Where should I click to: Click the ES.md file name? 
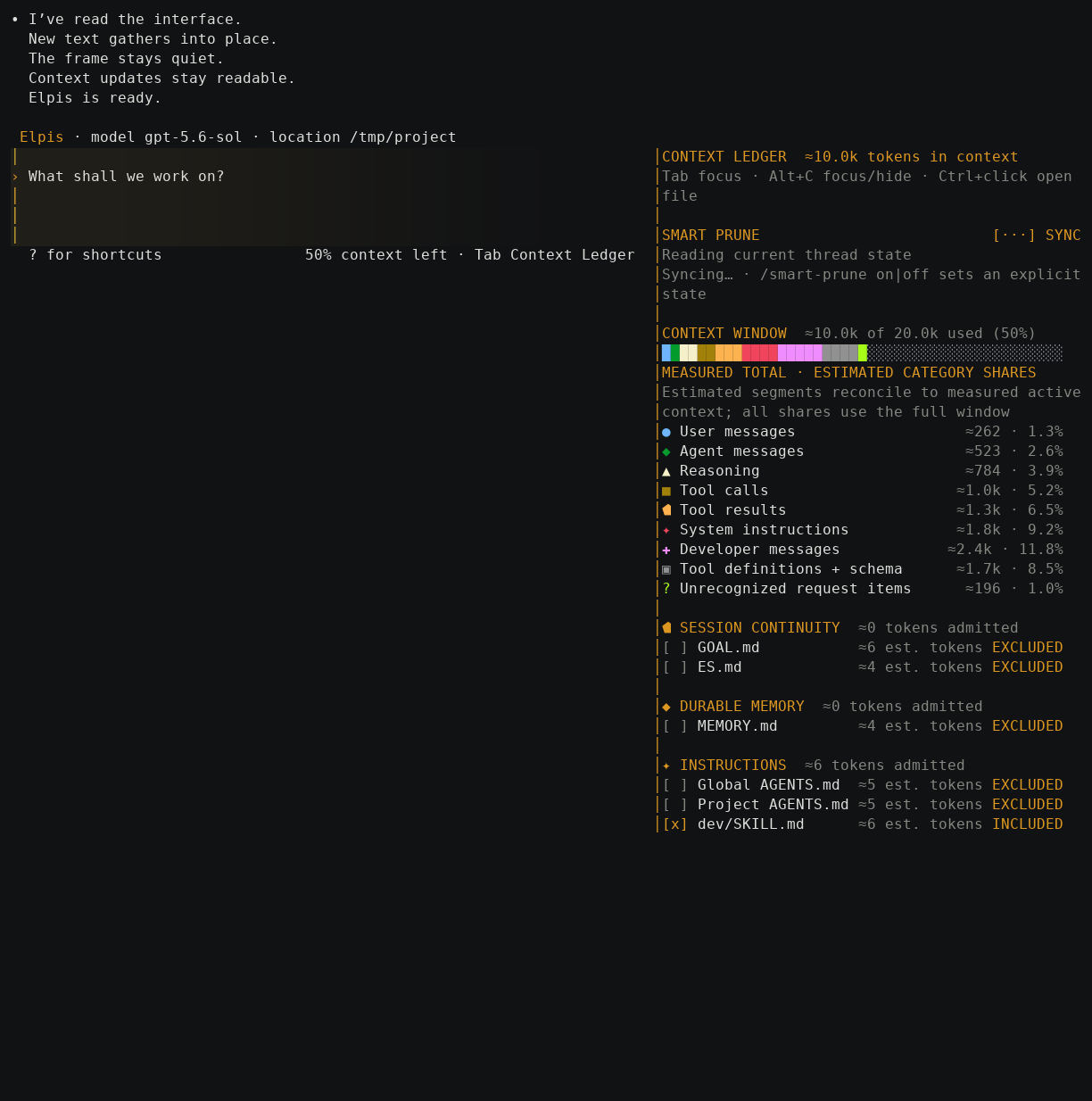[x=720, y=667]
